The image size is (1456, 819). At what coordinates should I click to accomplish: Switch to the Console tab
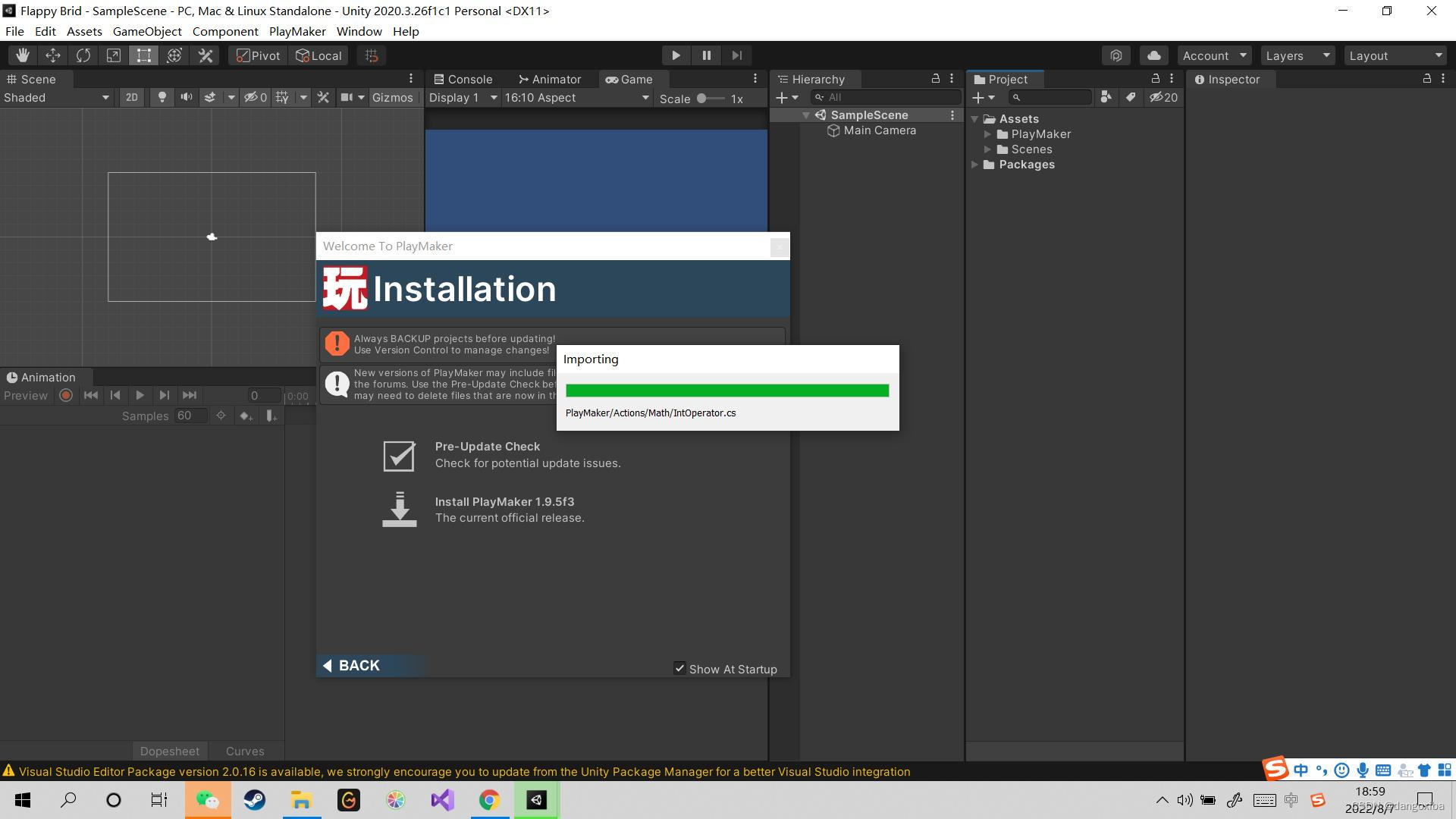point(463,79)
